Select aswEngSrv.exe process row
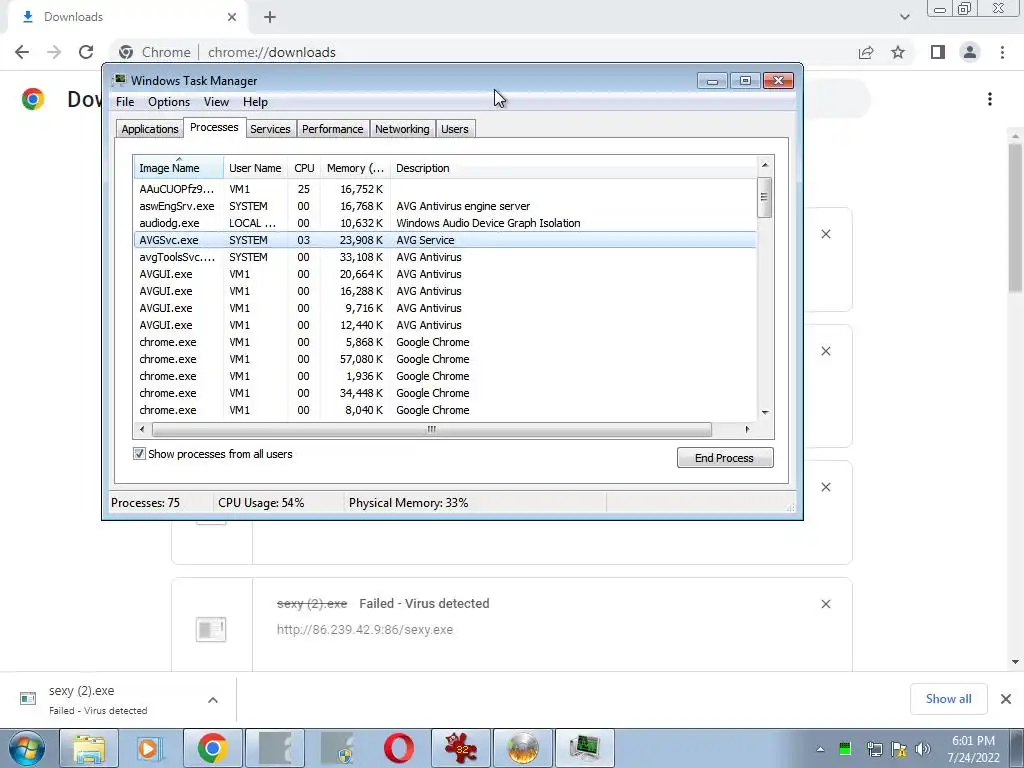Screen dimensions: 1024x768 445,206
